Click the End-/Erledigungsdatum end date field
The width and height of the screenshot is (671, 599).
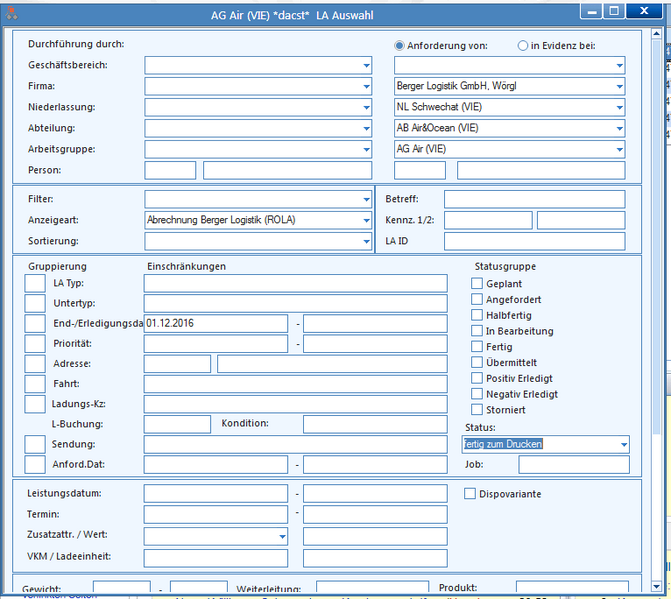coord(375,323)
